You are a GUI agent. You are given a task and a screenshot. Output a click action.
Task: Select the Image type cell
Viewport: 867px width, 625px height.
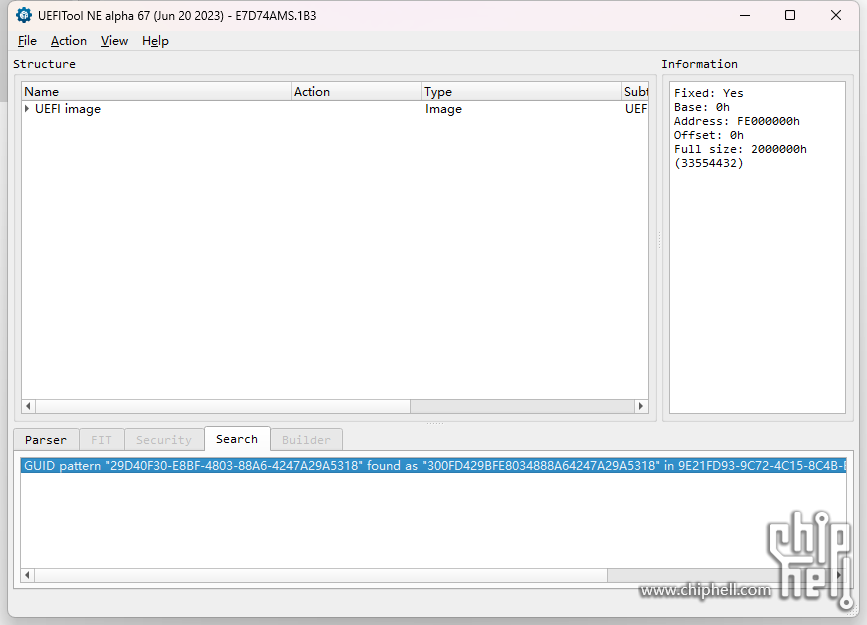click(x=443, y=109)
